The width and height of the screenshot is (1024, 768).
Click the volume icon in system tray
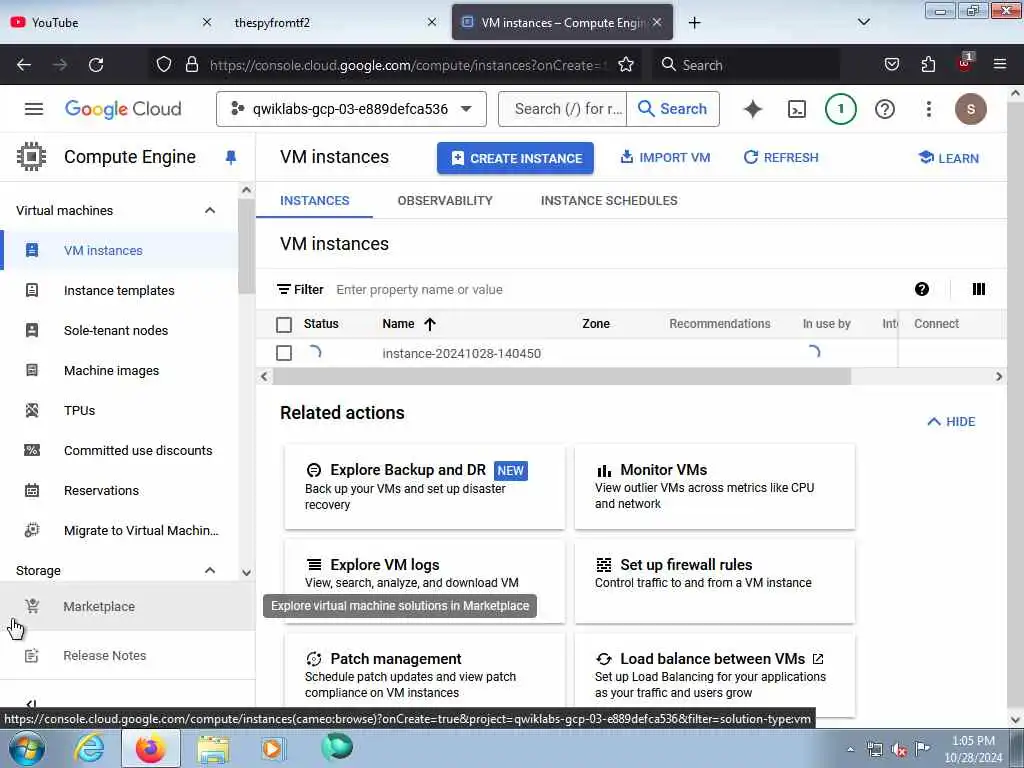point(899,750)
